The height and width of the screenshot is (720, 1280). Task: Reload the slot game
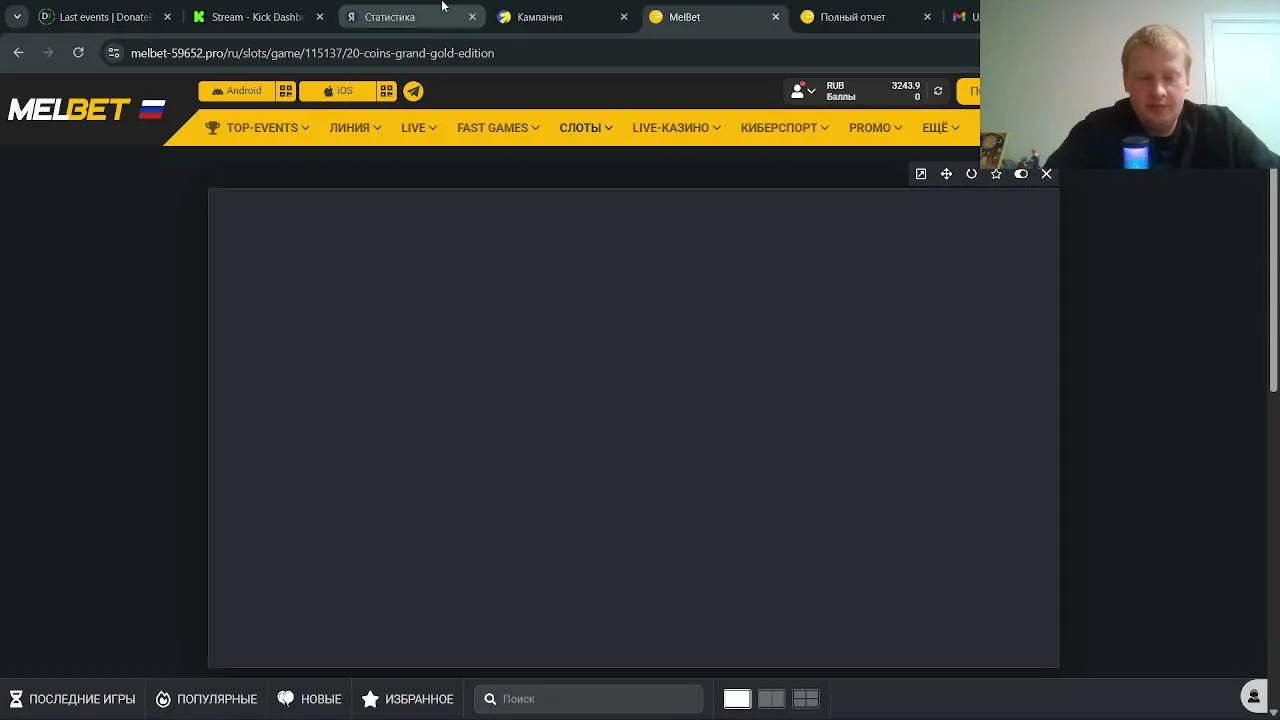[x=971, y=174]
